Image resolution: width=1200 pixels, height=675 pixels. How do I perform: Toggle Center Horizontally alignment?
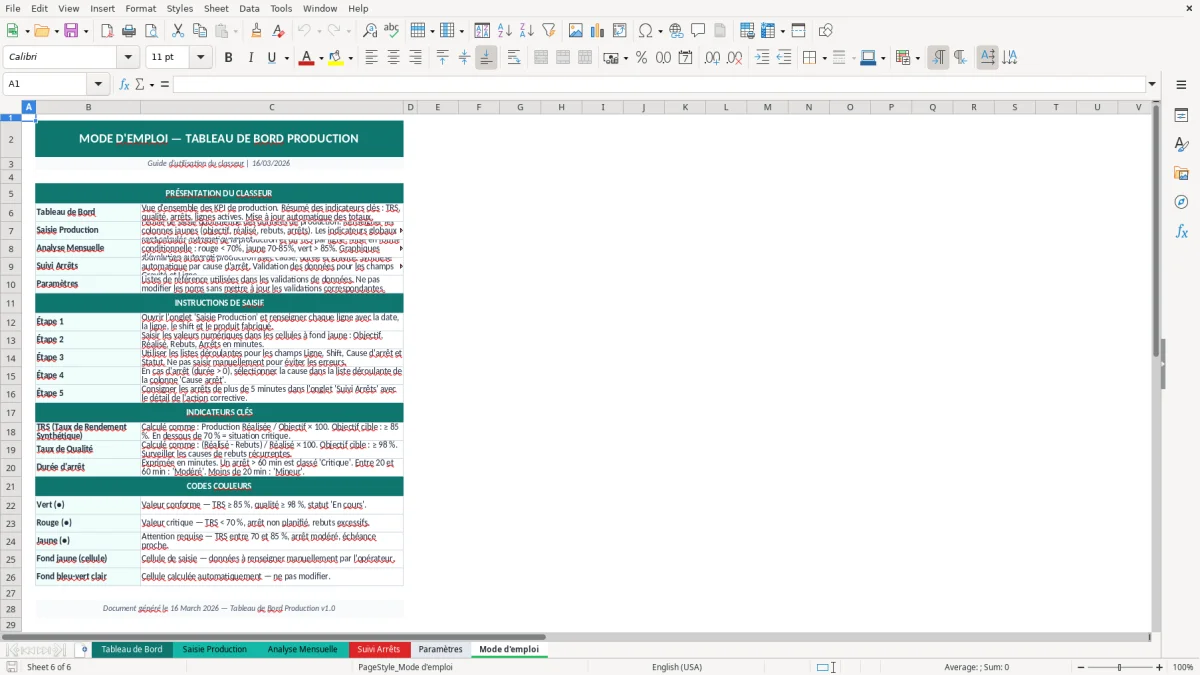(x=394, y=58)
